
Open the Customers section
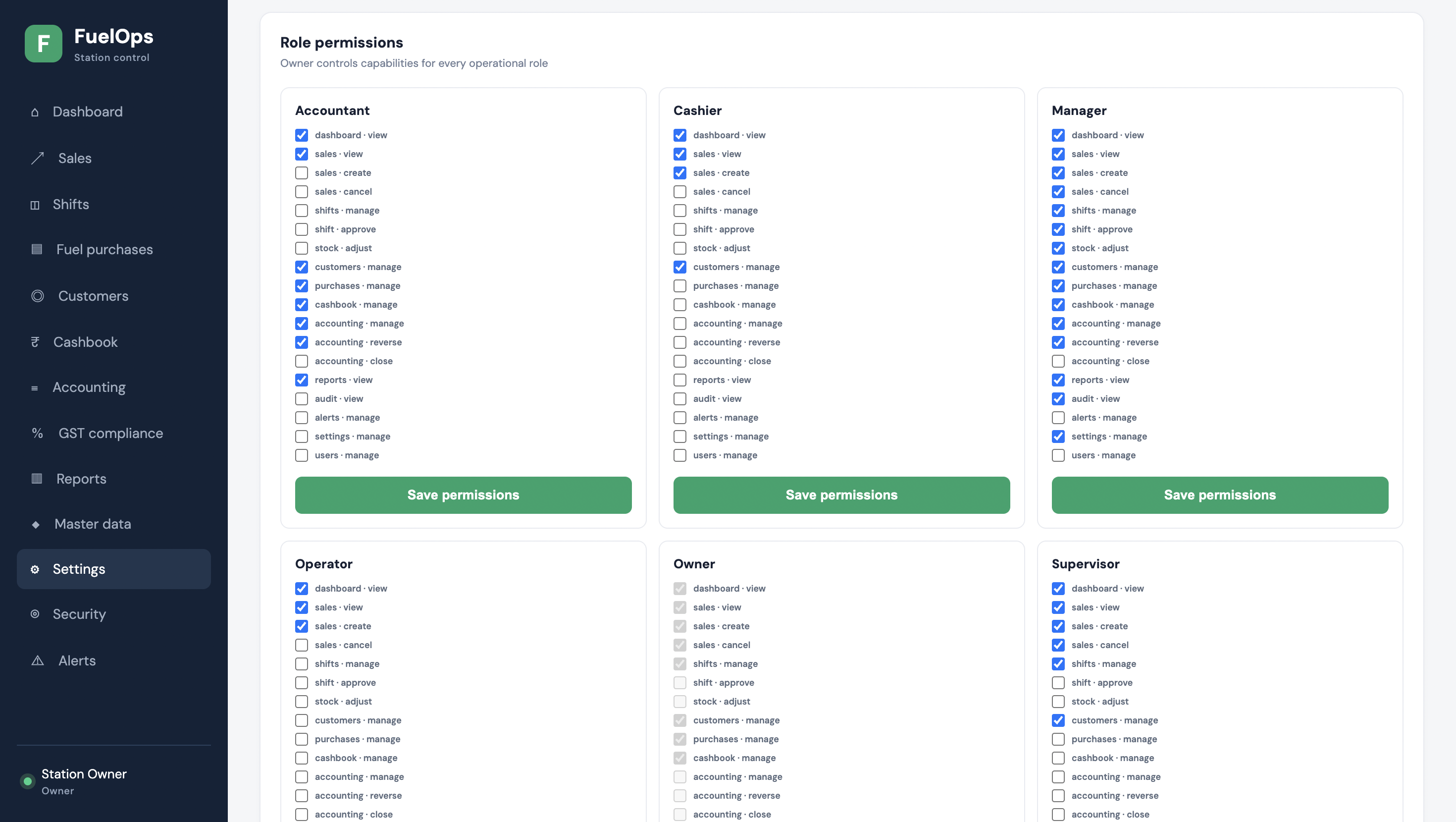point(113,296)
